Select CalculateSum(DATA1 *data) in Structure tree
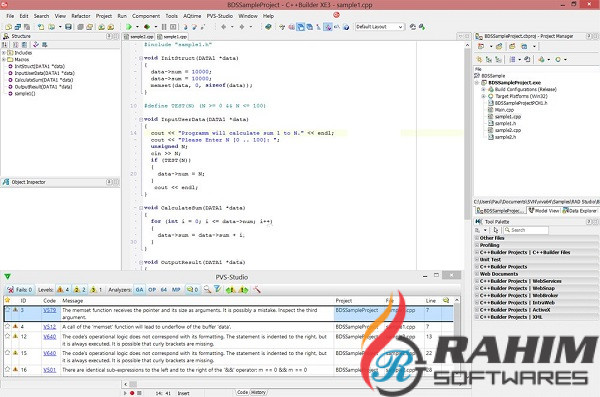600x397 pixels. point(44,80)
